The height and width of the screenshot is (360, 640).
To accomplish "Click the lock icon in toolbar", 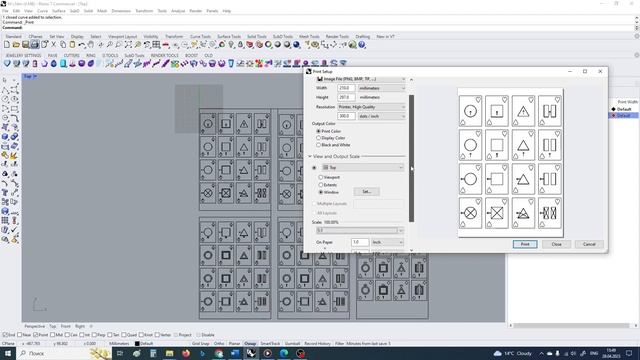I will [240, 44].
